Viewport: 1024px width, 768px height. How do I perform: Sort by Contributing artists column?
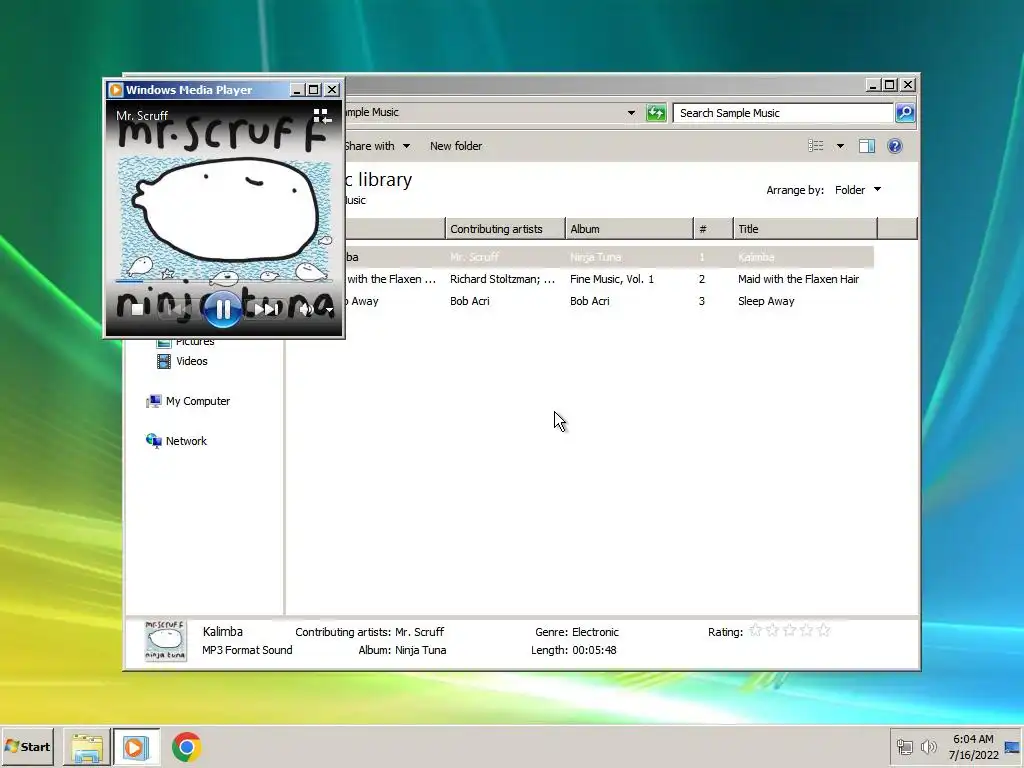click(505, 229)
